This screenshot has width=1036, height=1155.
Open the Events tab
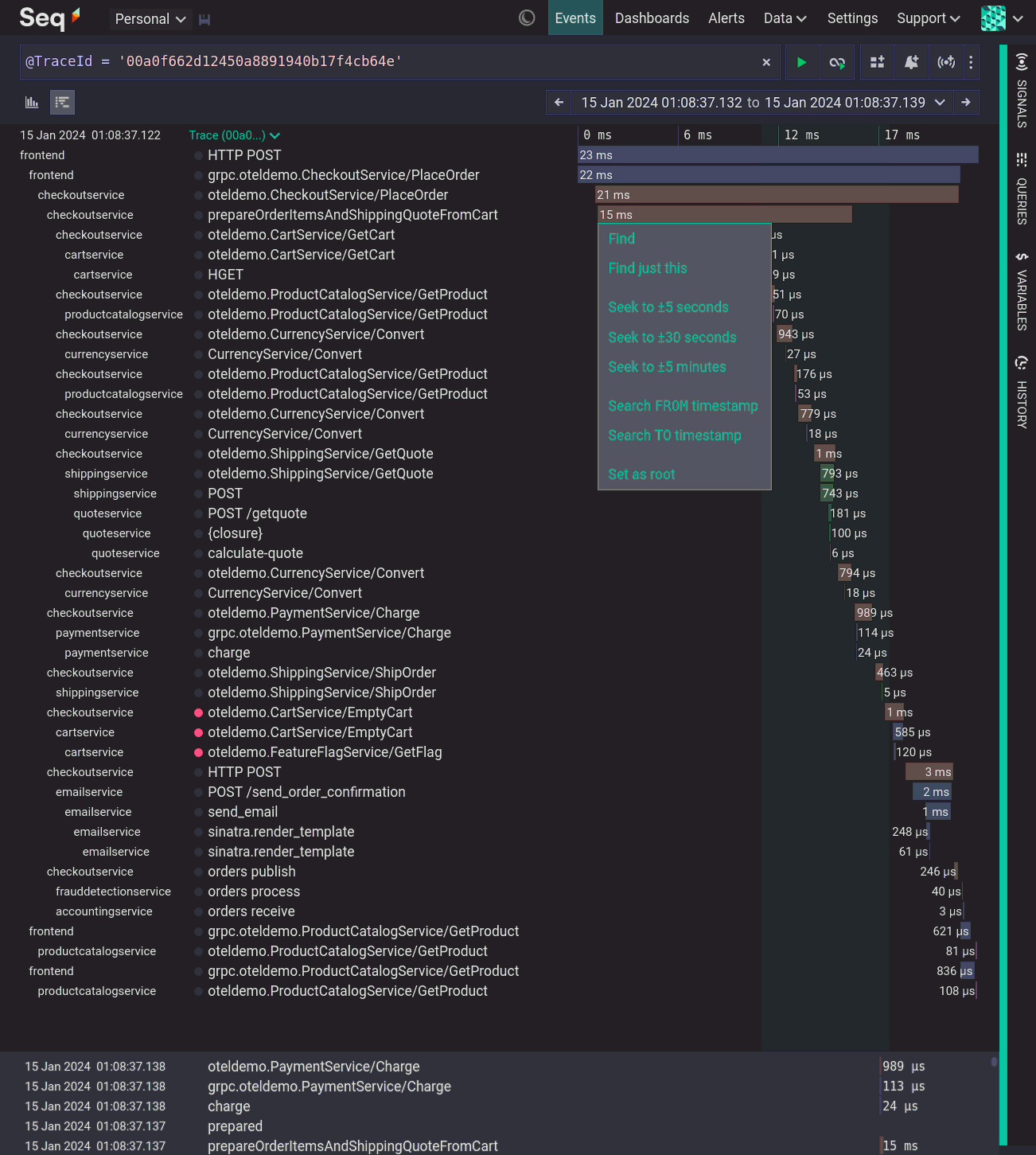coord(575,18)
